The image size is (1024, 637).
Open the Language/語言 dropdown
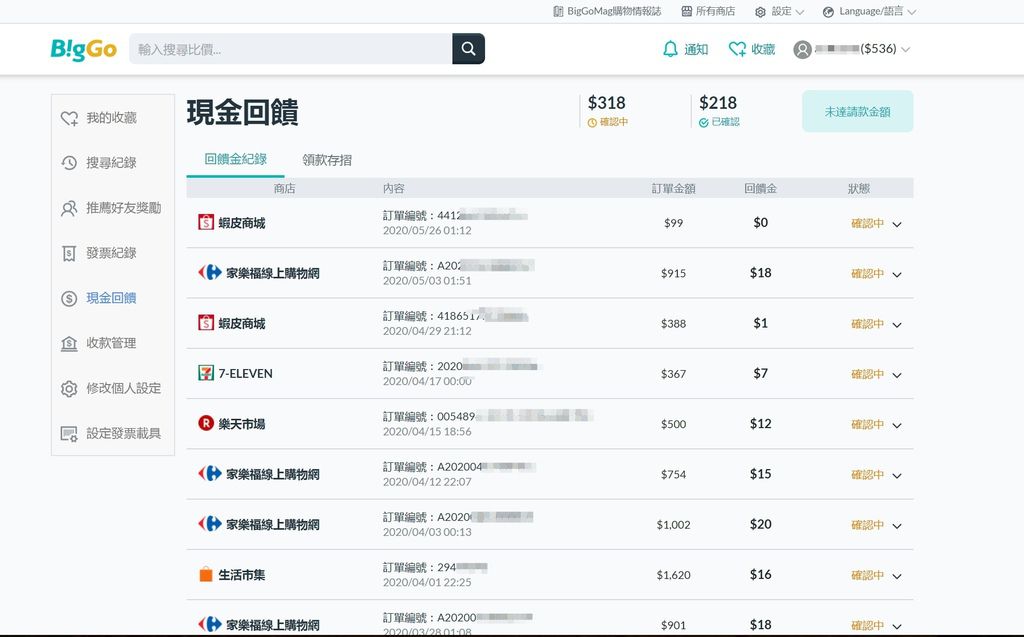[x=912, y=12]
